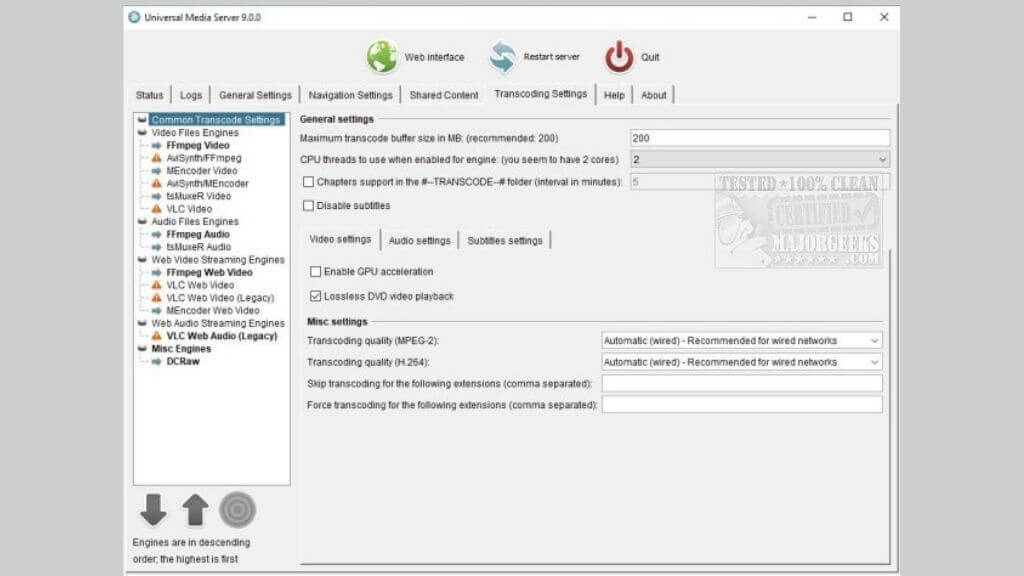This screenshot has height=576, width=1024.
Task: Click Skip transcoding extensions input field
Action: [742, 383]
